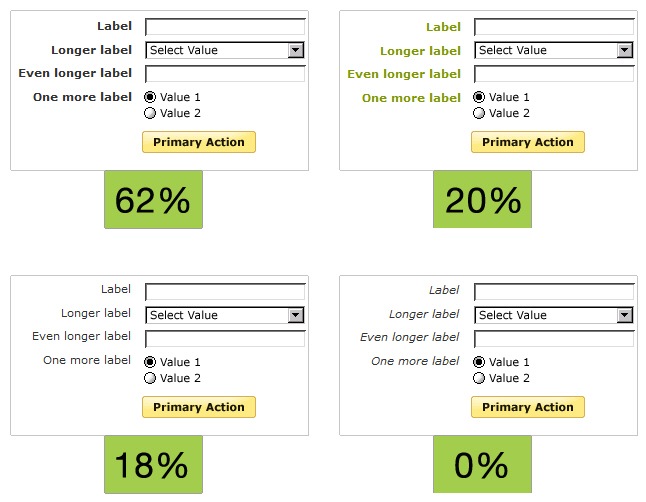Click Primary Action button above 0%
Viewport: 646px width, 502px height.
528,407
